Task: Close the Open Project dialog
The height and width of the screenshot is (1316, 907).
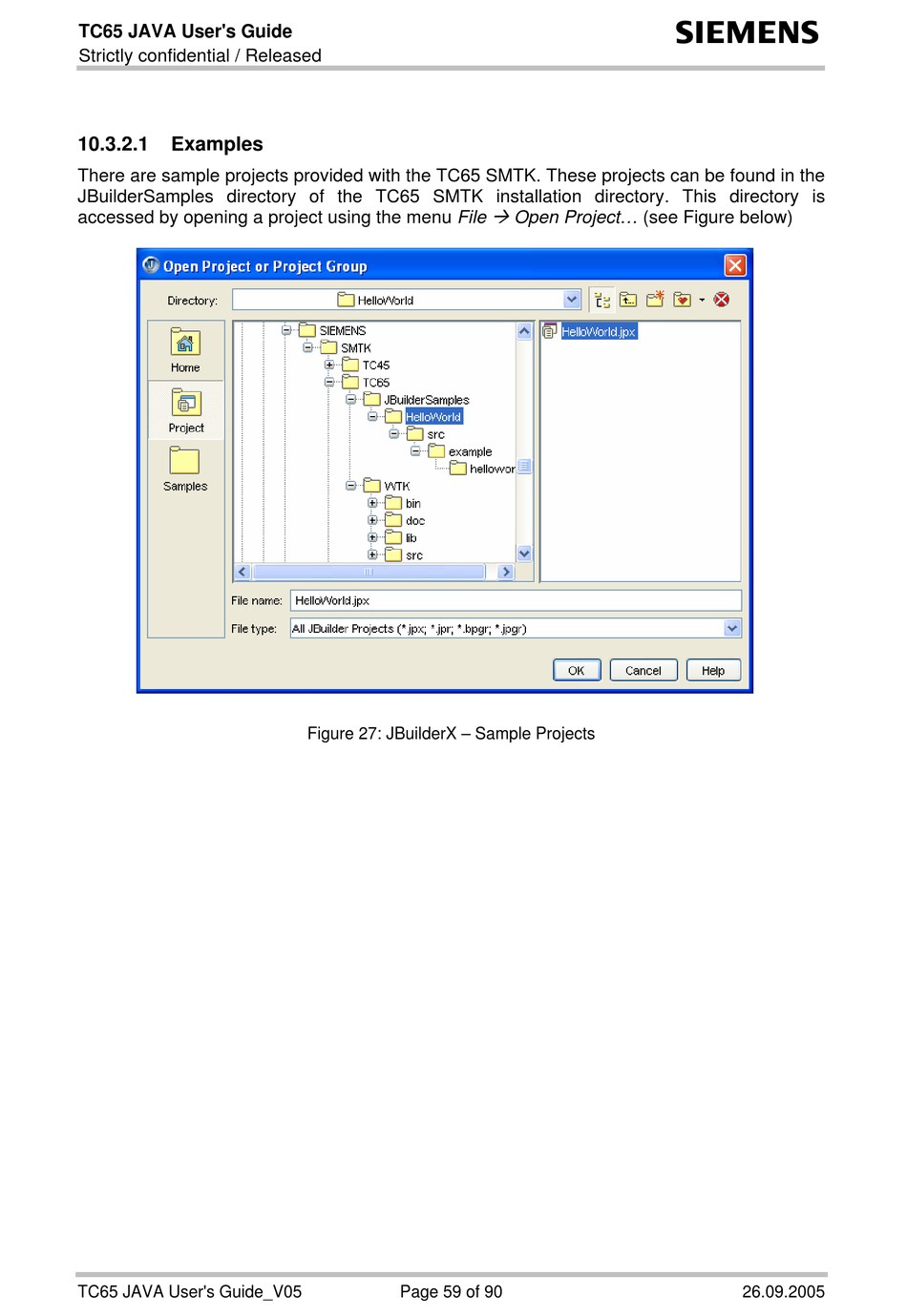Action: coord(734,265)
